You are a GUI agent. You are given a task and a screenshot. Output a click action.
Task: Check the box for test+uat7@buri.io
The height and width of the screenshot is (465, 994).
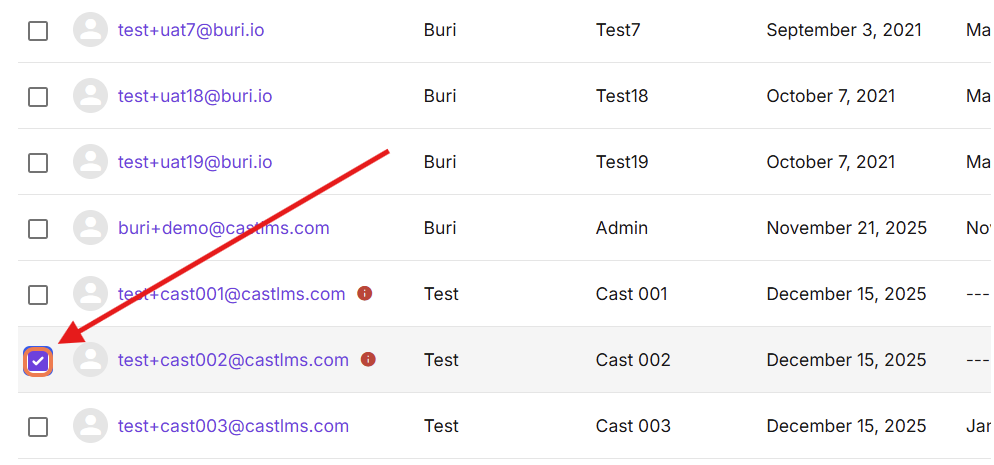tap(38, 30)
